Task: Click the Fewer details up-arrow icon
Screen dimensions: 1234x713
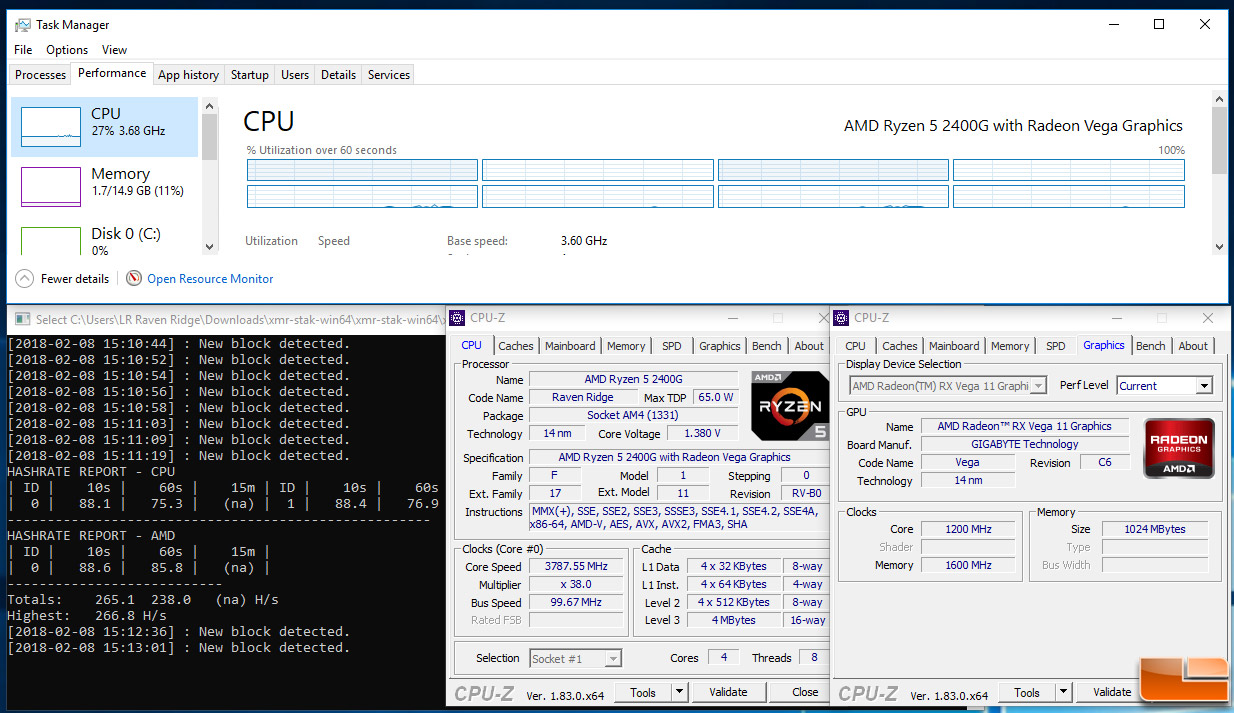Action: [x=24, y=279]
